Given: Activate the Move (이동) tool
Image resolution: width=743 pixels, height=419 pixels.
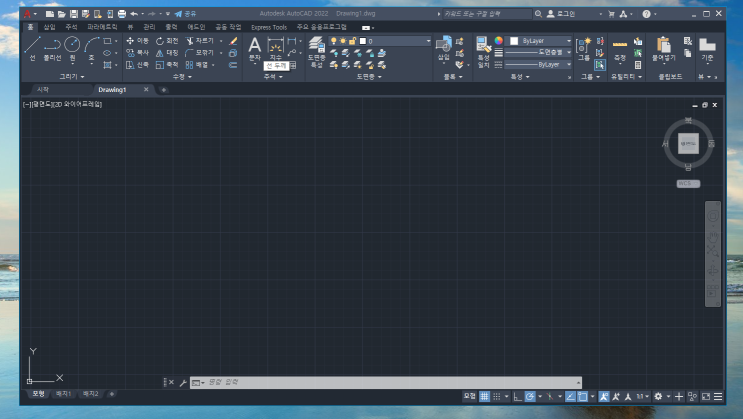Looking at the screenshot, I should click(137, 41).
